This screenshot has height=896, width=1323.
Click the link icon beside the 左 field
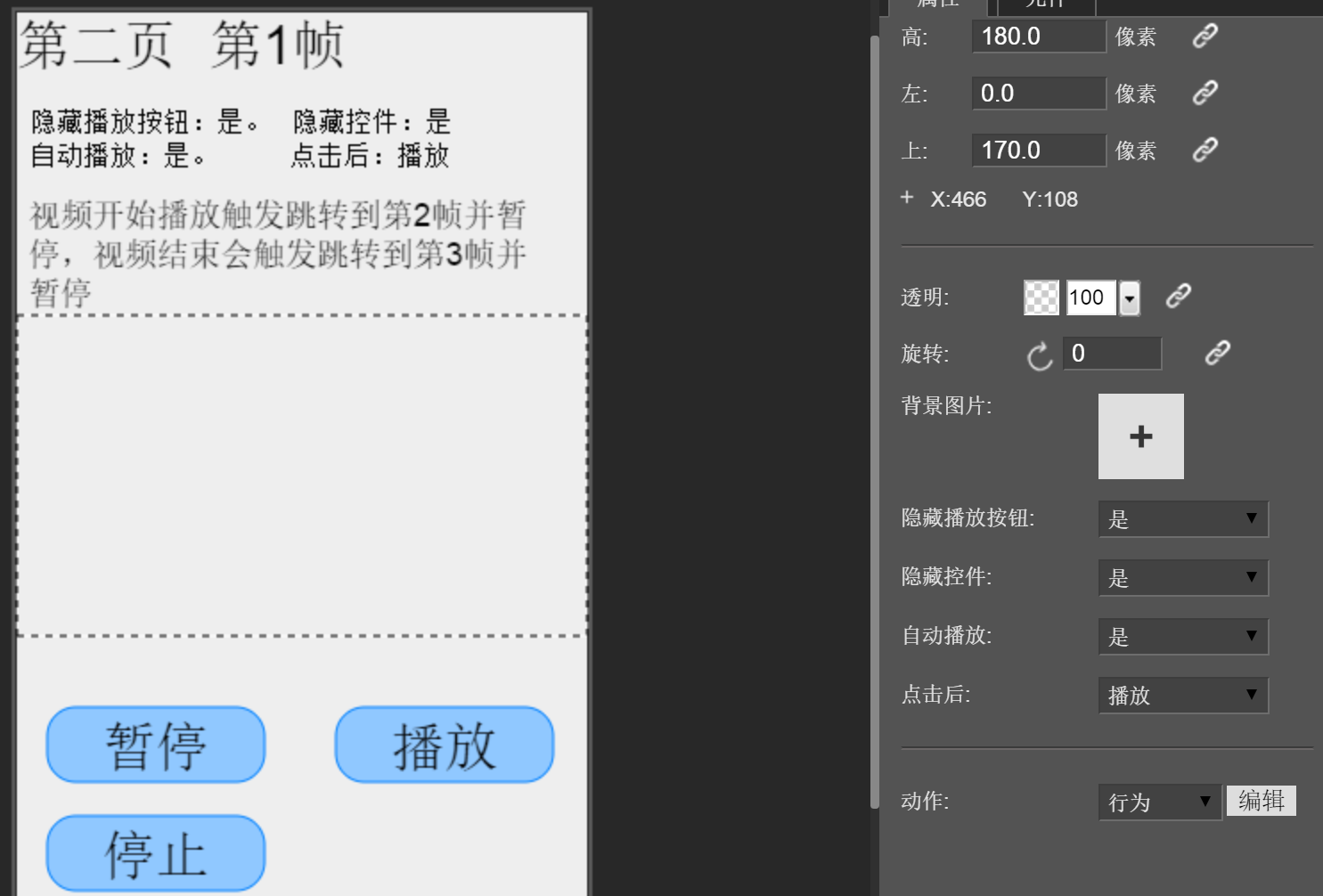[1205, 93]
